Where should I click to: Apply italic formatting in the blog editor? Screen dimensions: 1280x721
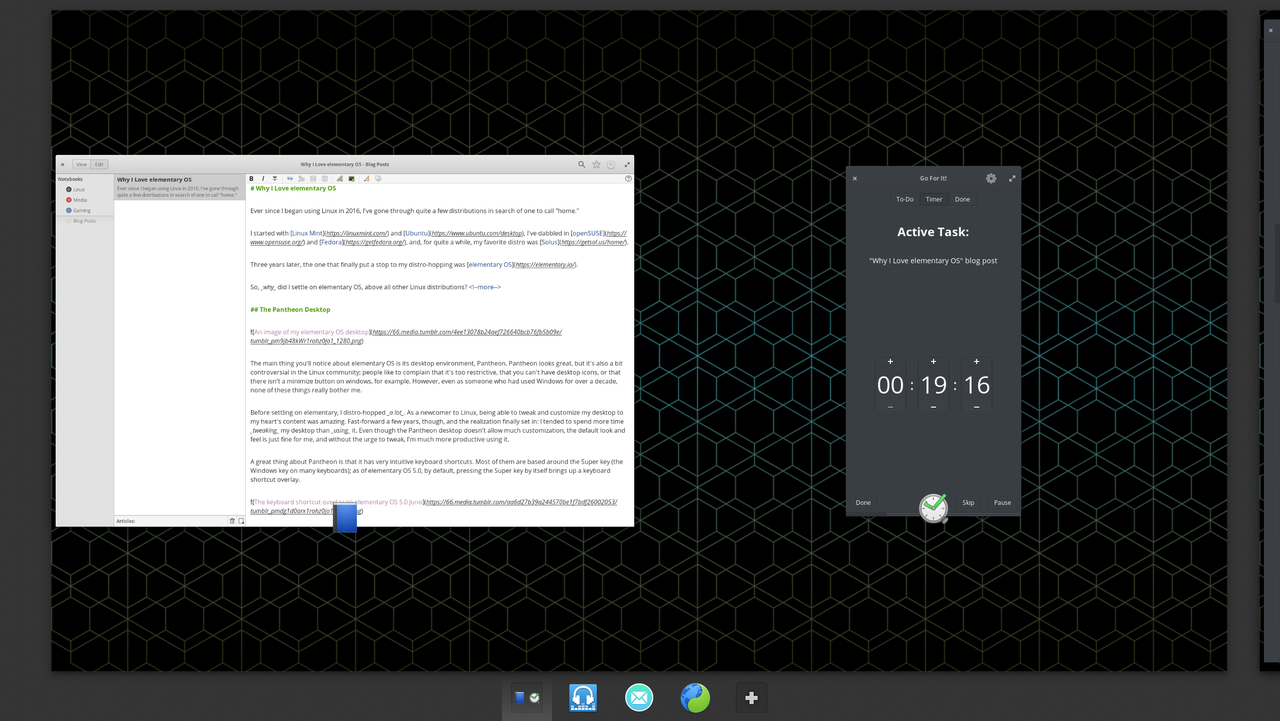[x=263, y=179]
